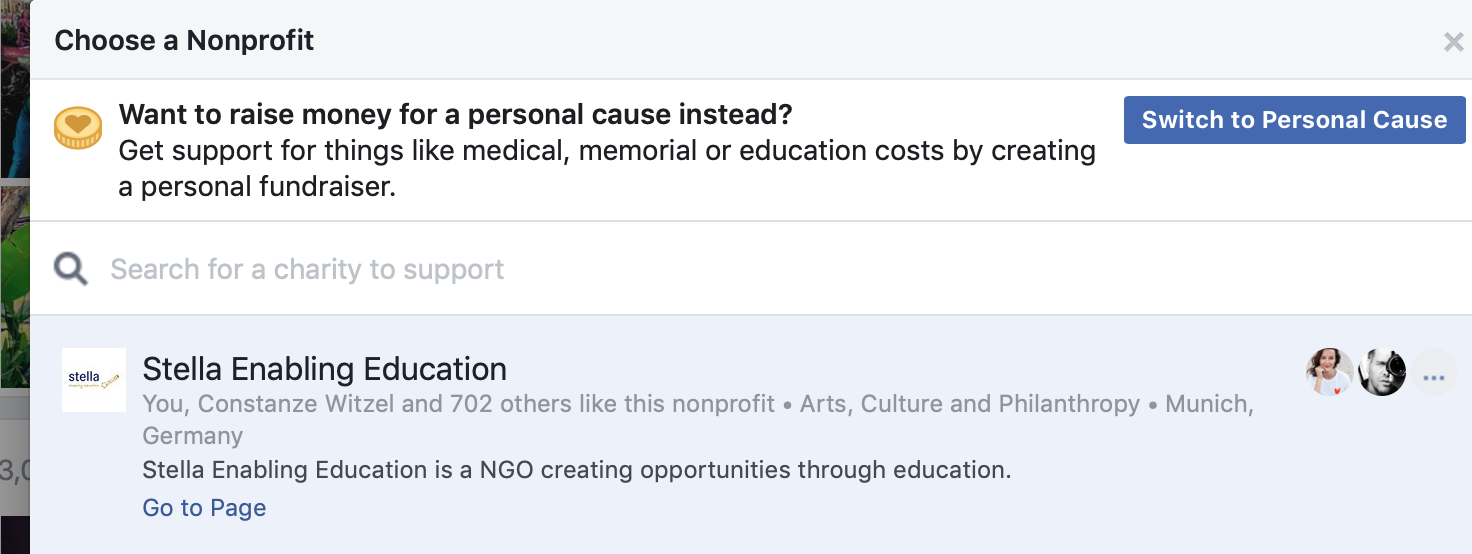Screen dimensions: 1472x554
Task: Focus the charity search field
Action: point(600,269)
